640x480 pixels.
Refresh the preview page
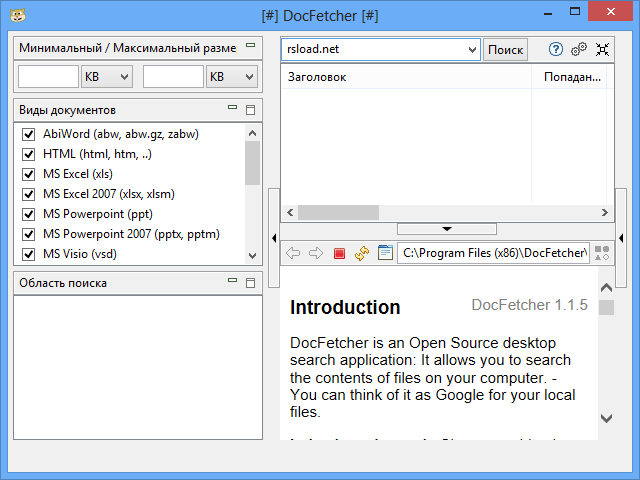[362, 253]
